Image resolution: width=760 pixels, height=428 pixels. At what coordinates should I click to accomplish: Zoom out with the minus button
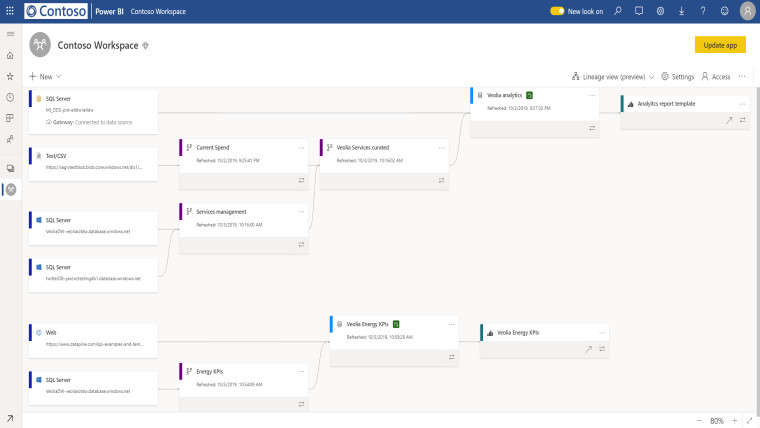pyautogui.click(x=699, y=421)
